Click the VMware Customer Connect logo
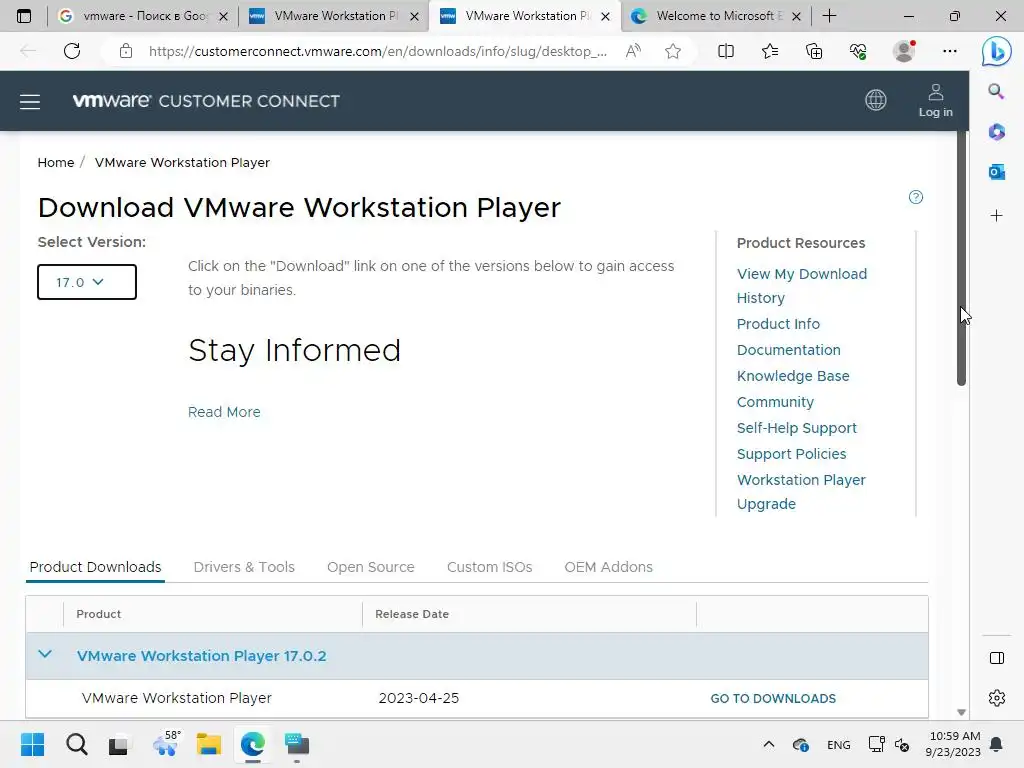The width and height of the screenshot is (1024, 768). (206, 101)
